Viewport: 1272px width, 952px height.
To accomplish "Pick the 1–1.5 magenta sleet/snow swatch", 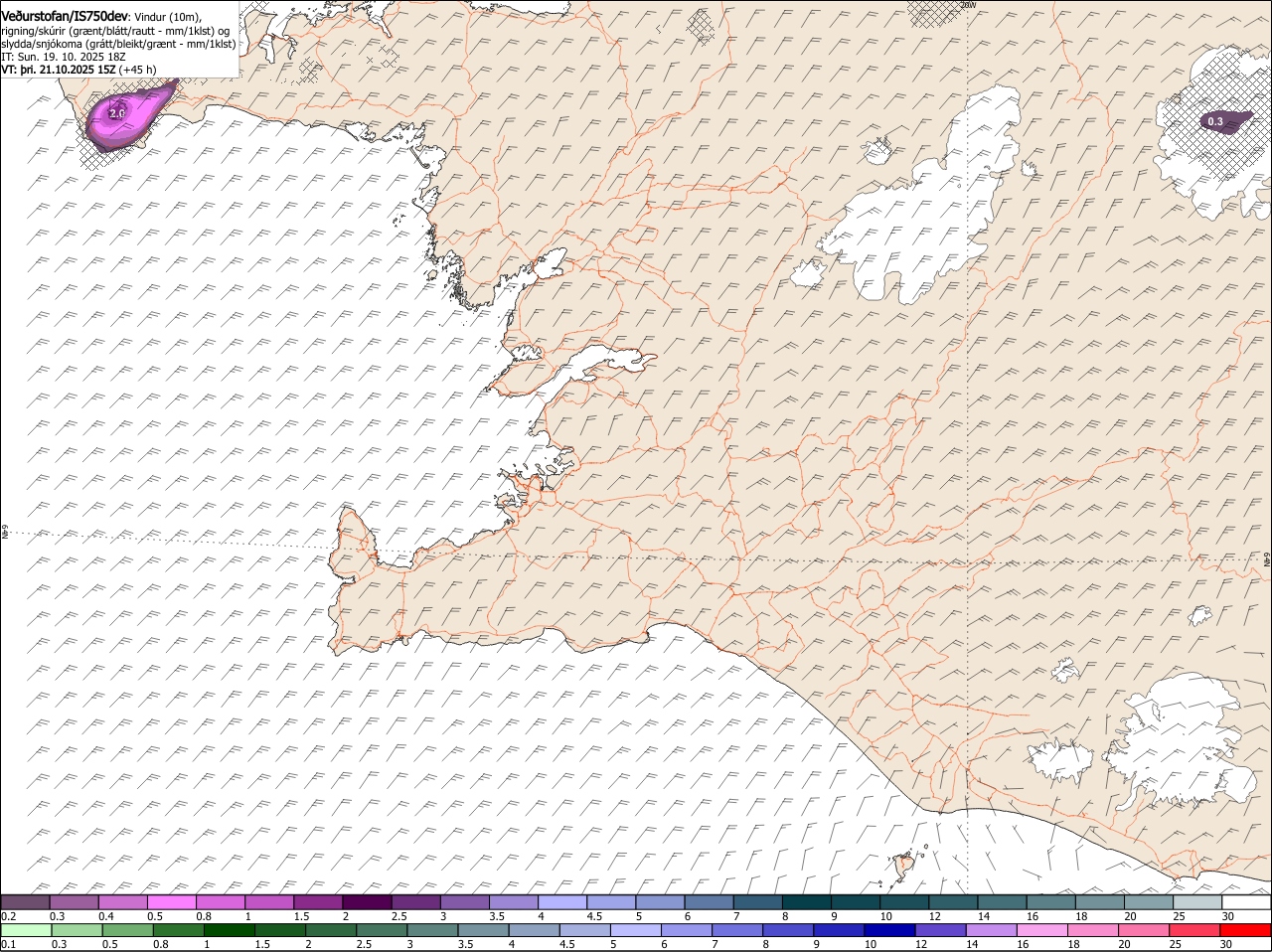I will click(x=268, y=901).
